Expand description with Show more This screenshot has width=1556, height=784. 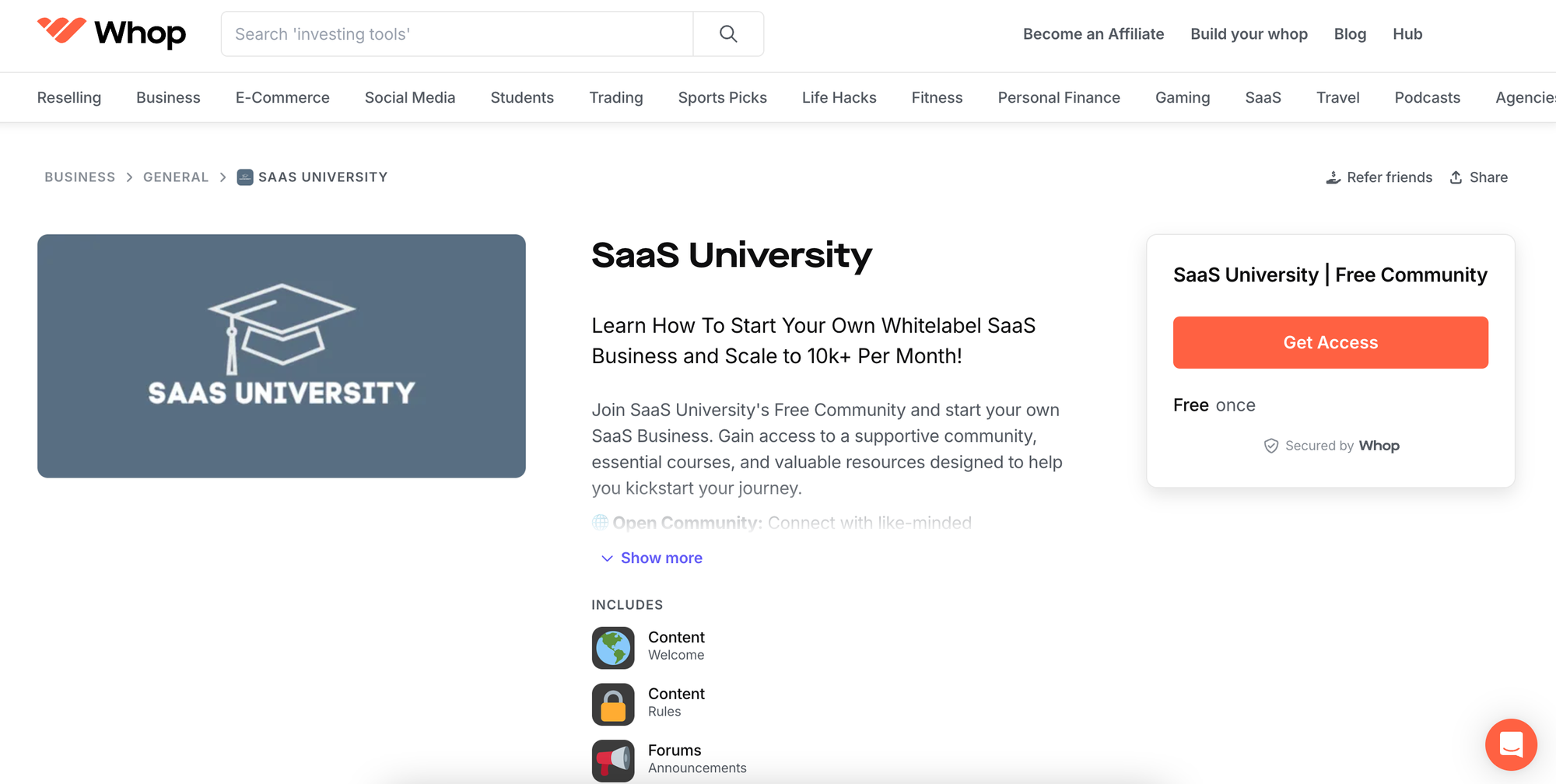(652, 558)
